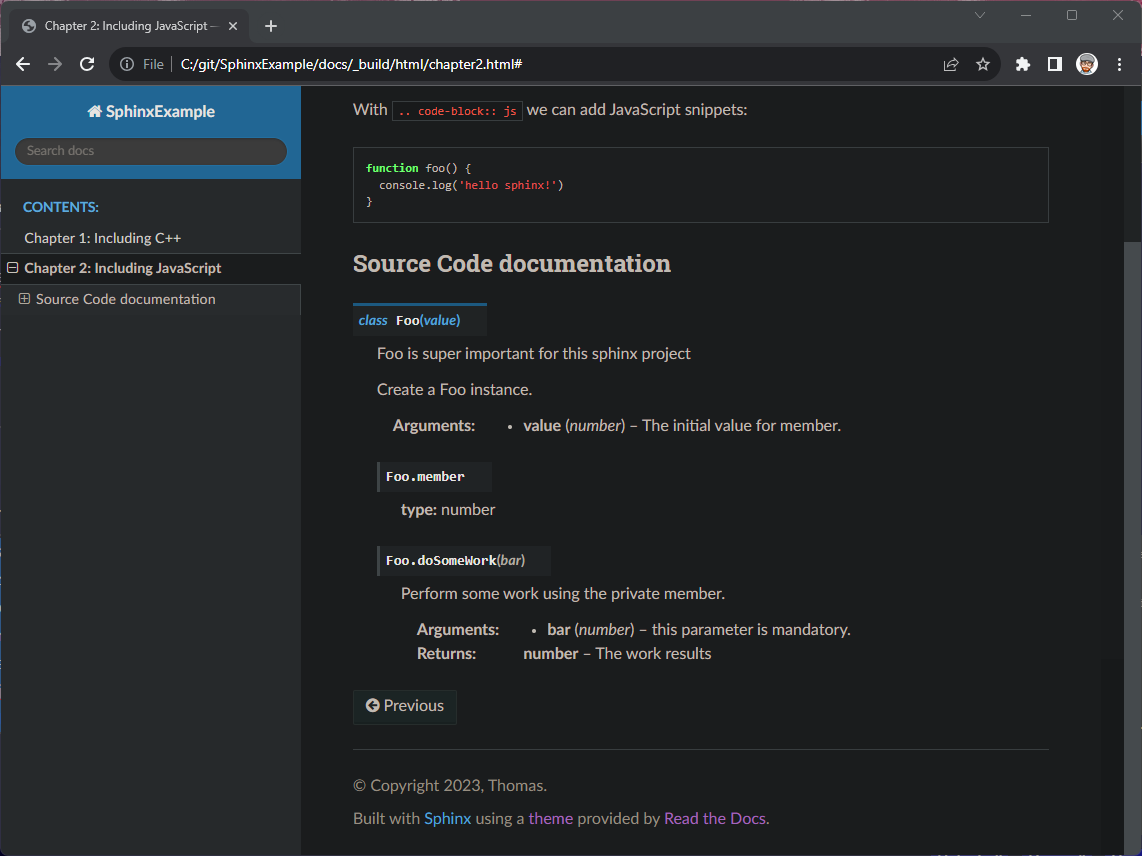This screenshot has height=856, width=1142.
Task: Select the Chapter 2 browser tab
Action: click(125, 26)
